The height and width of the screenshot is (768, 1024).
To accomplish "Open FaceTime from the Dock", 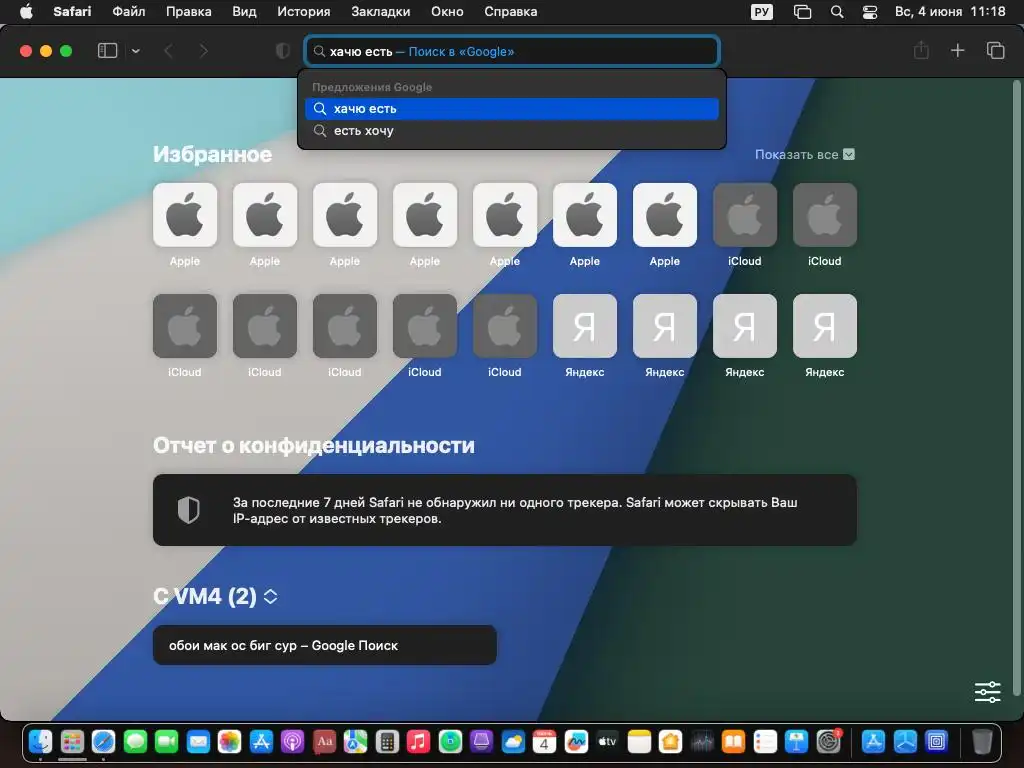I will pyautogui.click(x=167, y=742).
